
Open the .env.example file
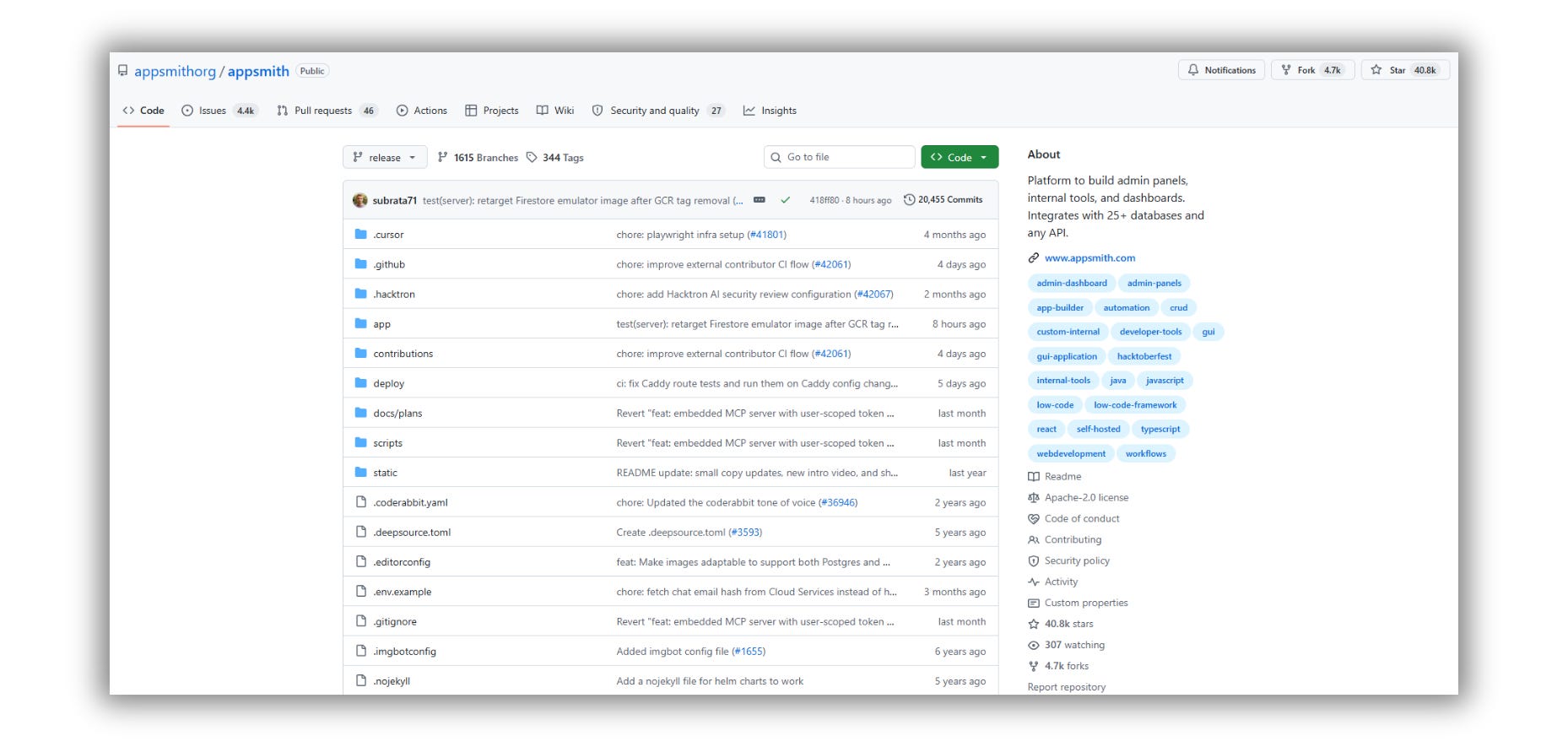(402, 592)
